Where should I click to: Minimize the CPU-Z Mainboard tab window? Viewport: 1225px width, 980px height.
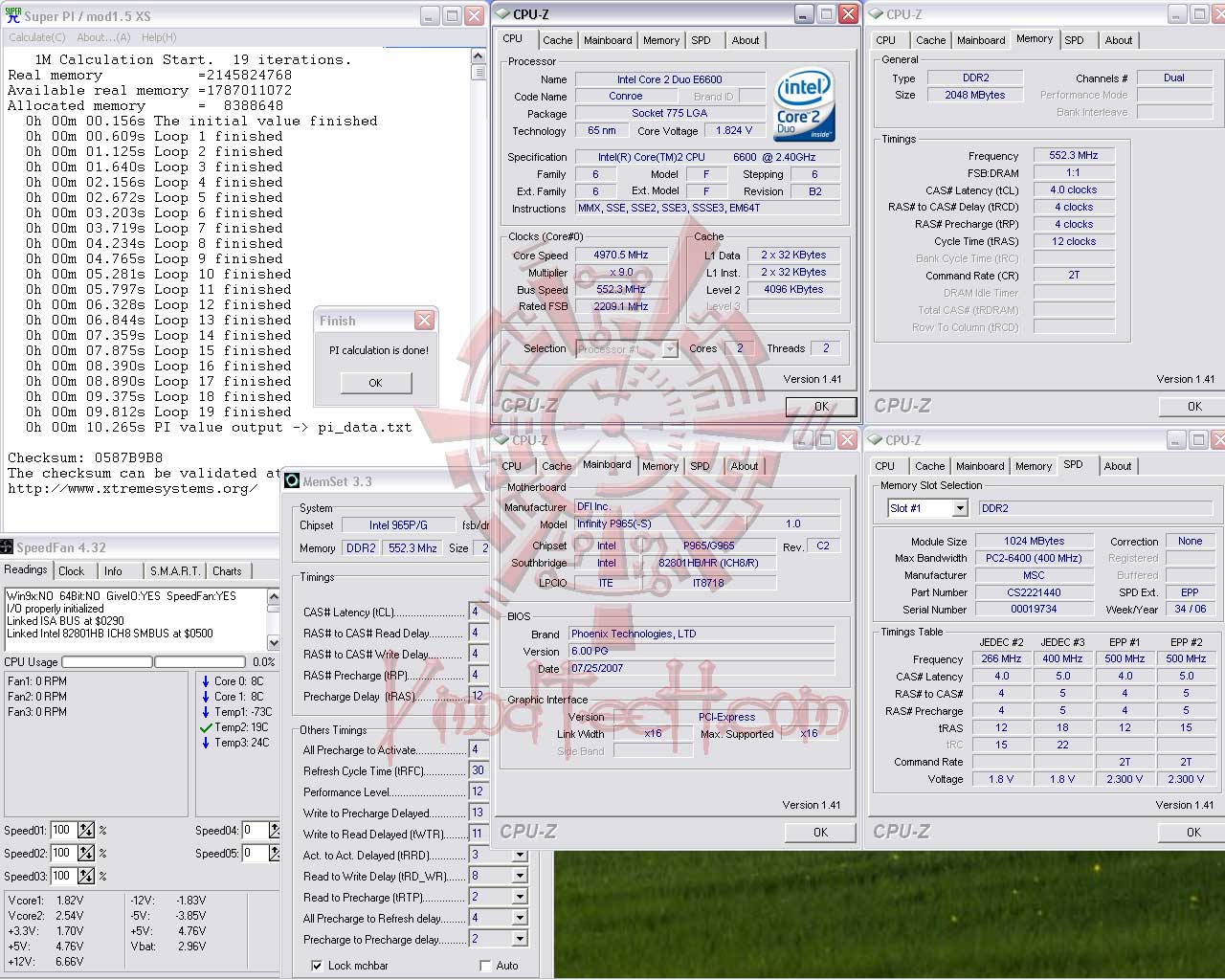coord(803,440)
